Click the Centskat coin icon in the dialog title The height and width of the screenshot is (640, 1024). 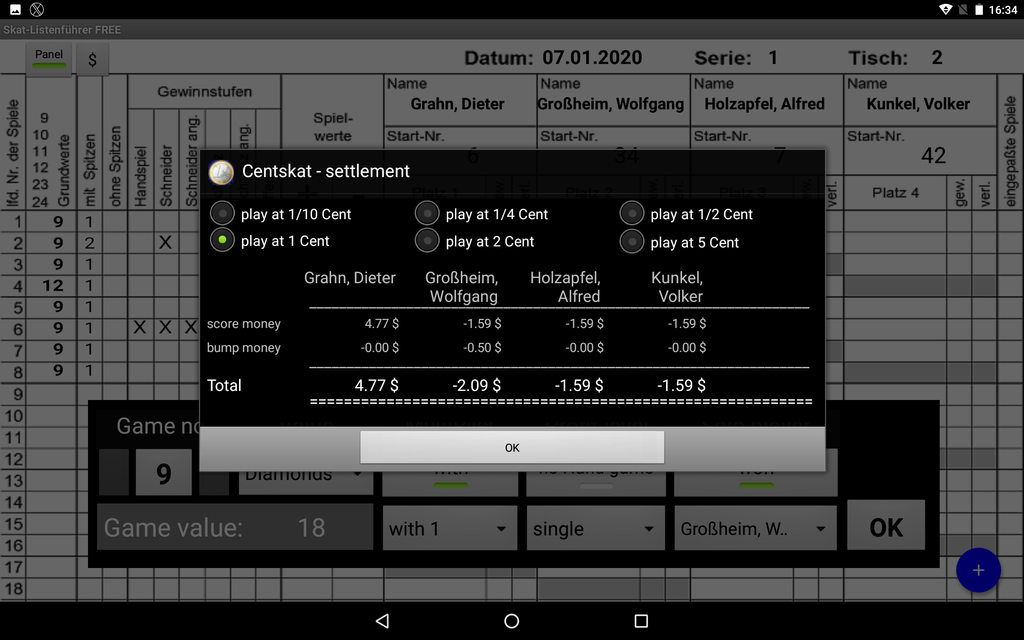[x=221, y=172]
